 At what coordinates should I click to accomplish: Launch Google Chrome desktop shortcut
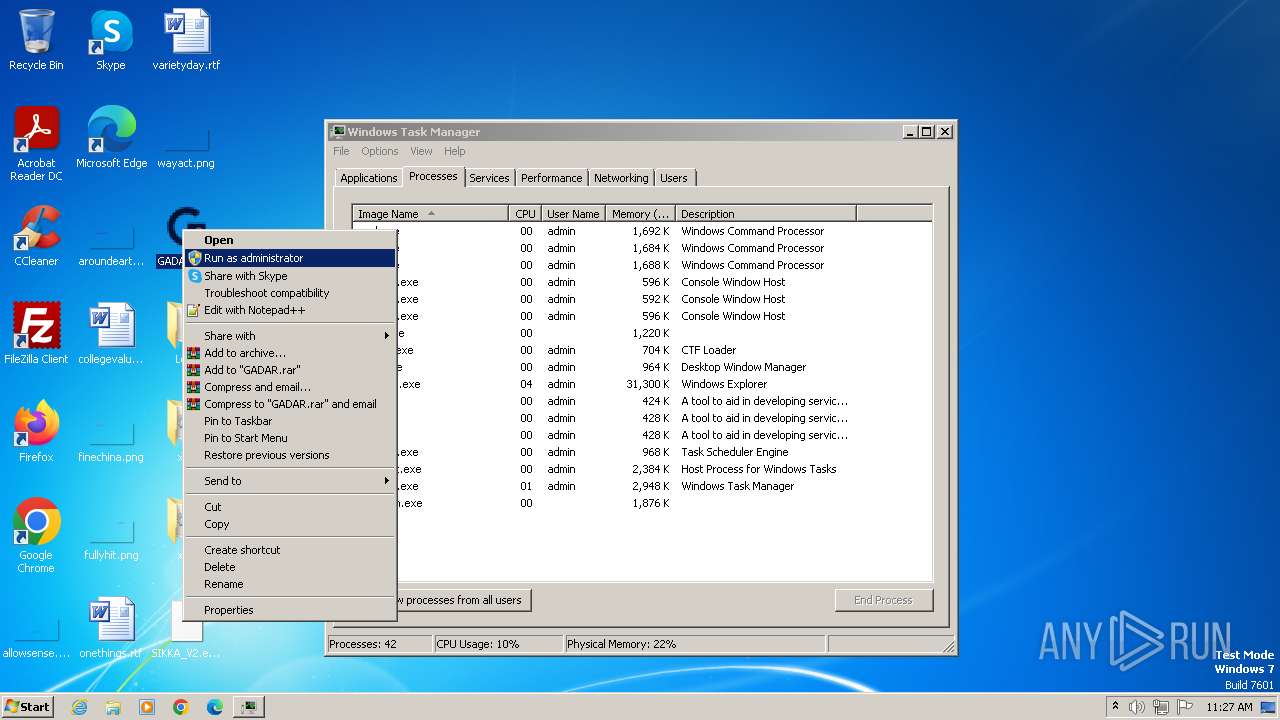coord(36,536)
